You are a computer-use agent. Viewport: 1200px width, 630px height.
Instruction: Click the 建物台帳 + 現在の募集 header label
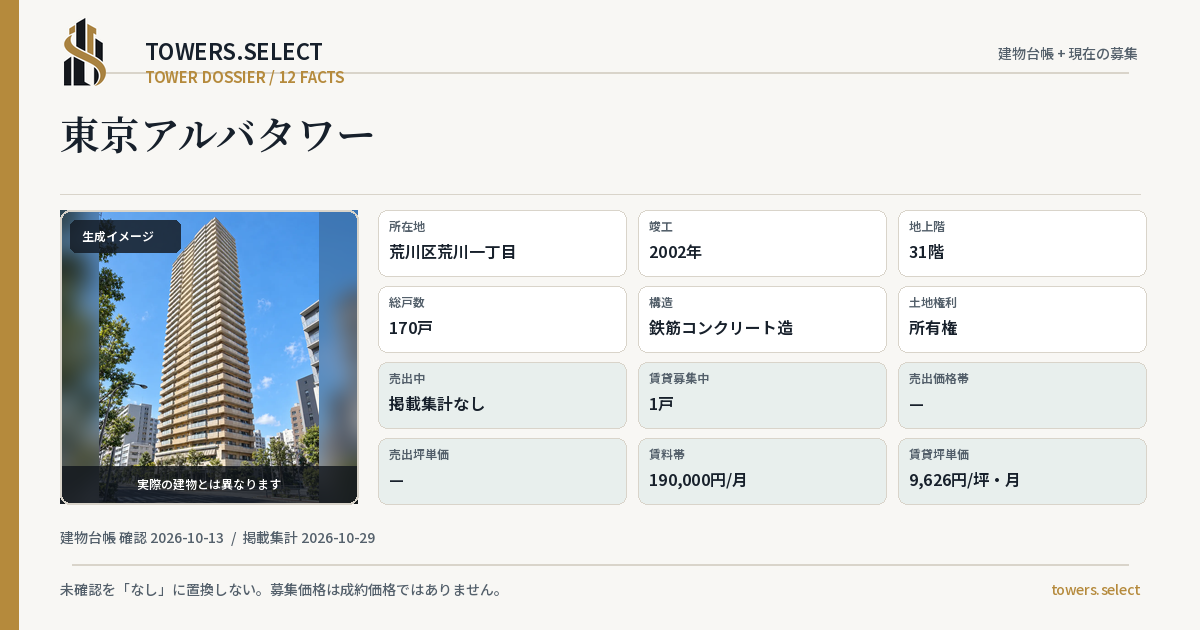coord(1068,53)
